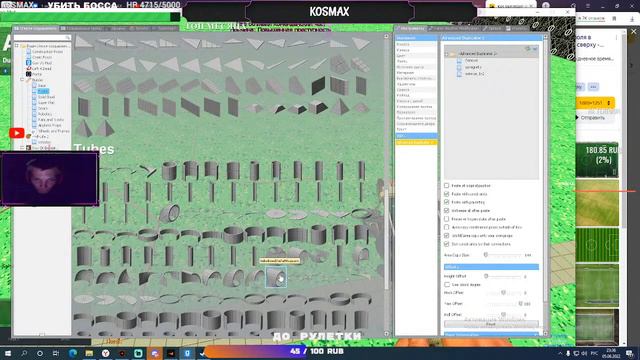Open the 180.85 RUB grass thumbnail
The image size is (640, 360).
point(597,160)
